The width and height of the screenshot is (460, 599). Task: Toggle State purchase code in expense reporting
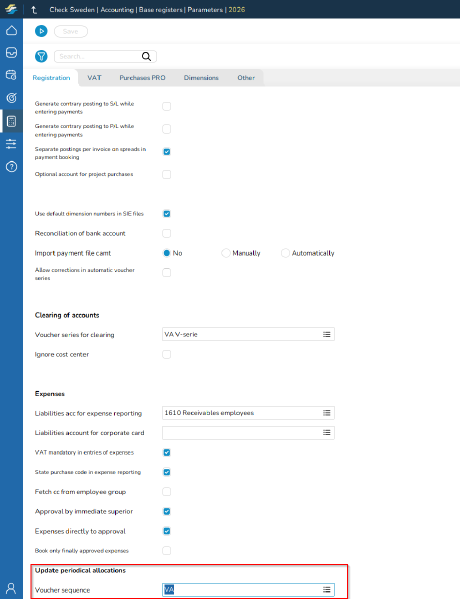click(167, 472)
